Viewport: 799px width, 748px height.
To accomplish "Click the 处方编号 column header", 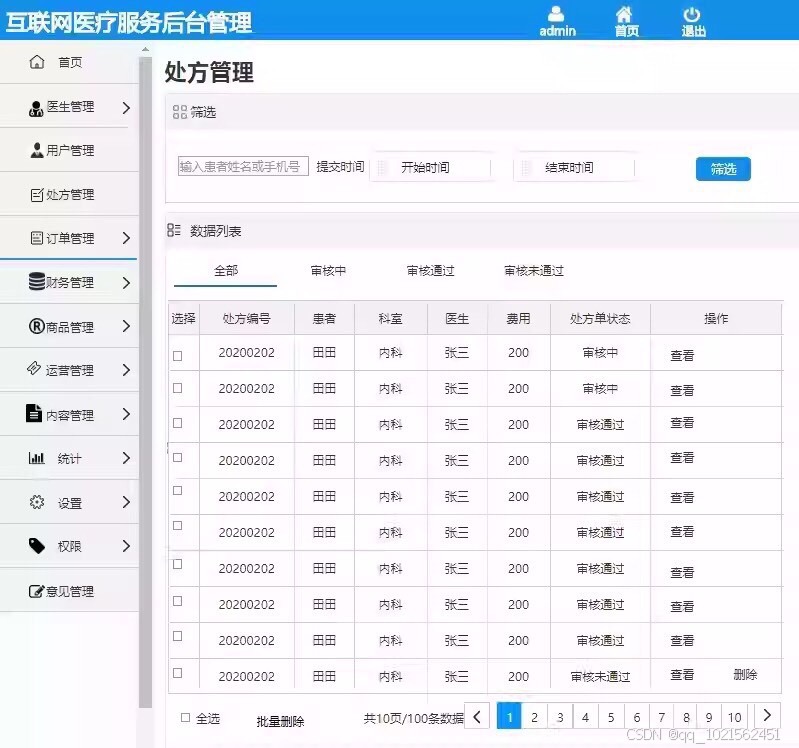I will (x=247, y=318).
